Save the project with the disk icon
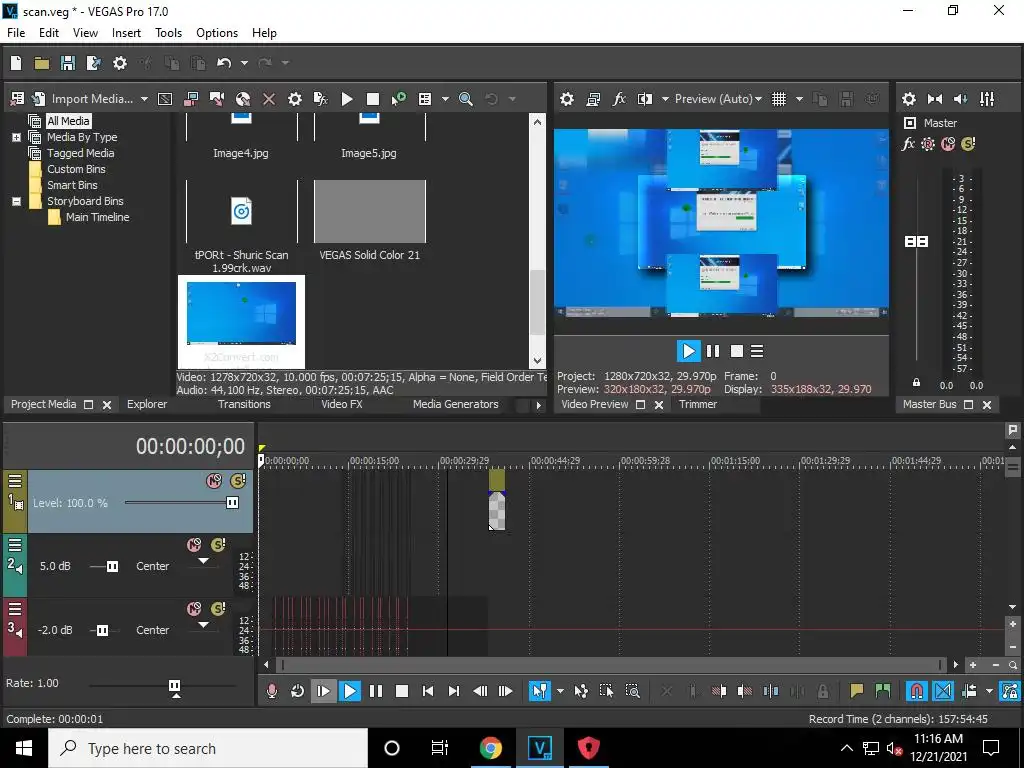Viewport: 1024px width, 768px height. pos(68,63)
